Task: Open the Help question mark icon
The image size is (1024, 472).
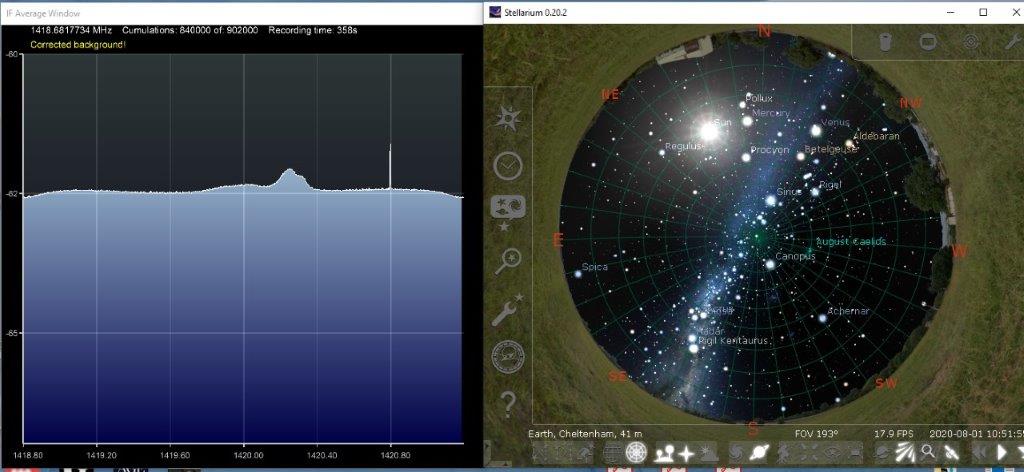Action: pyautogui.click(x=508, y=404)
